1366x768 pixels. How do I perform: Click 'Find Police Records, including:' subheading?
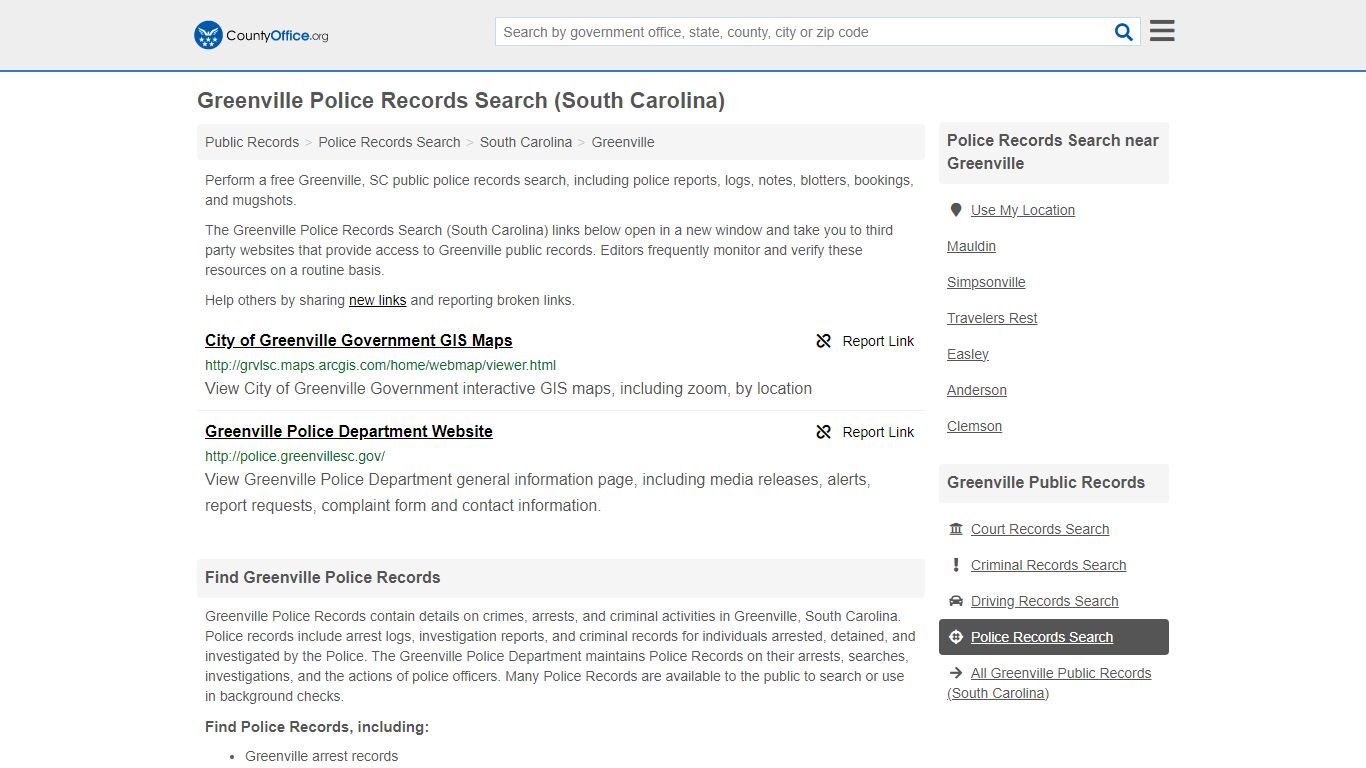point(317,727)
